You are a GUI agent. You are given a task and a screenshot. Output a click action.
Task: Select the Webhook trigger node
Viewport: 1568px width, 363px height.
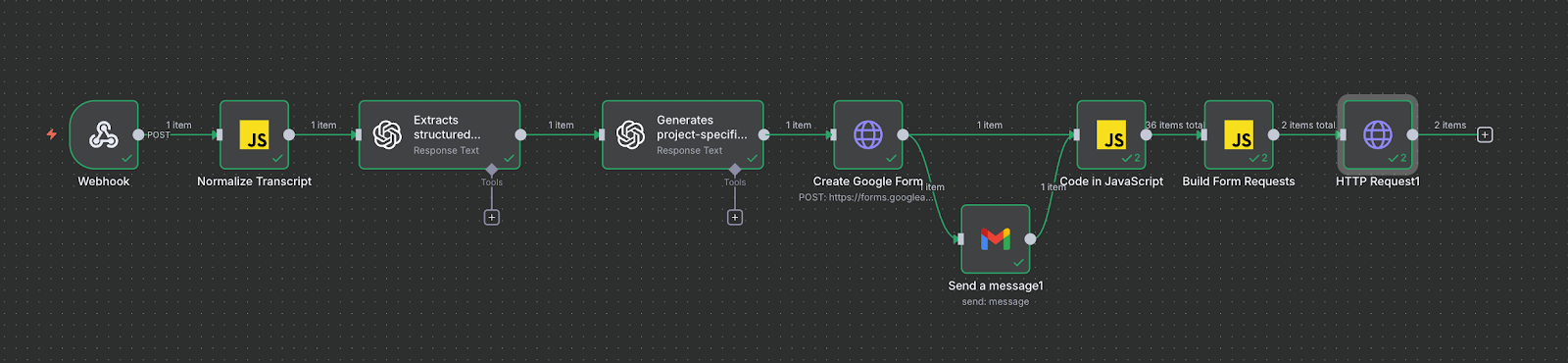tap(104, 134)
